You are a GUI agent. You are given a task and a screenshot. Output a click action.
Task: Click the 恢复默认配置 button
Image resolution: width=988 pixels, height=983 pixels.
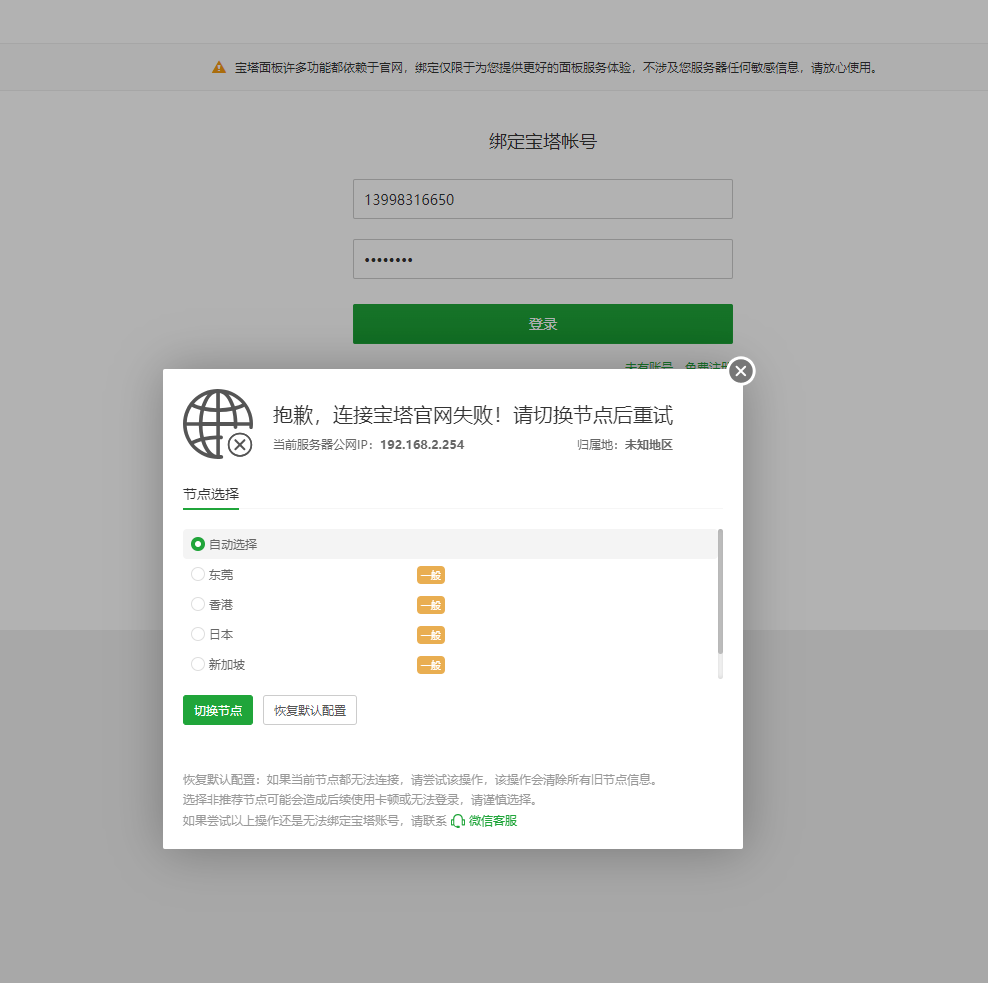click(x=310, y=710)
